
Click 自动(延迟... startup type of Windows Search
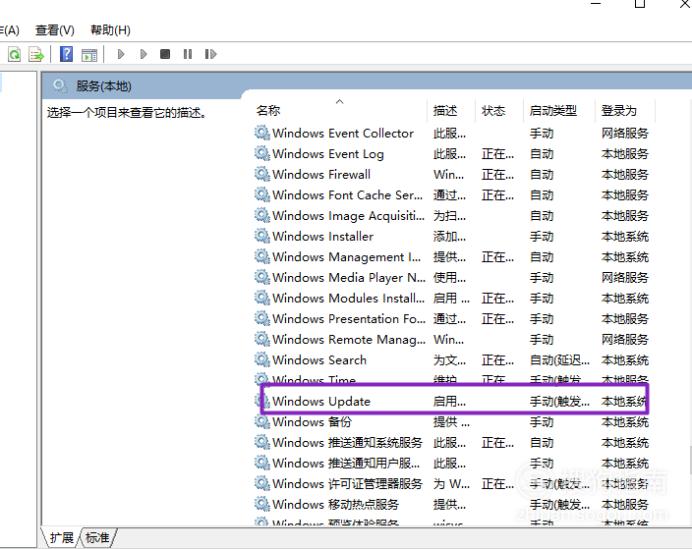560,360
